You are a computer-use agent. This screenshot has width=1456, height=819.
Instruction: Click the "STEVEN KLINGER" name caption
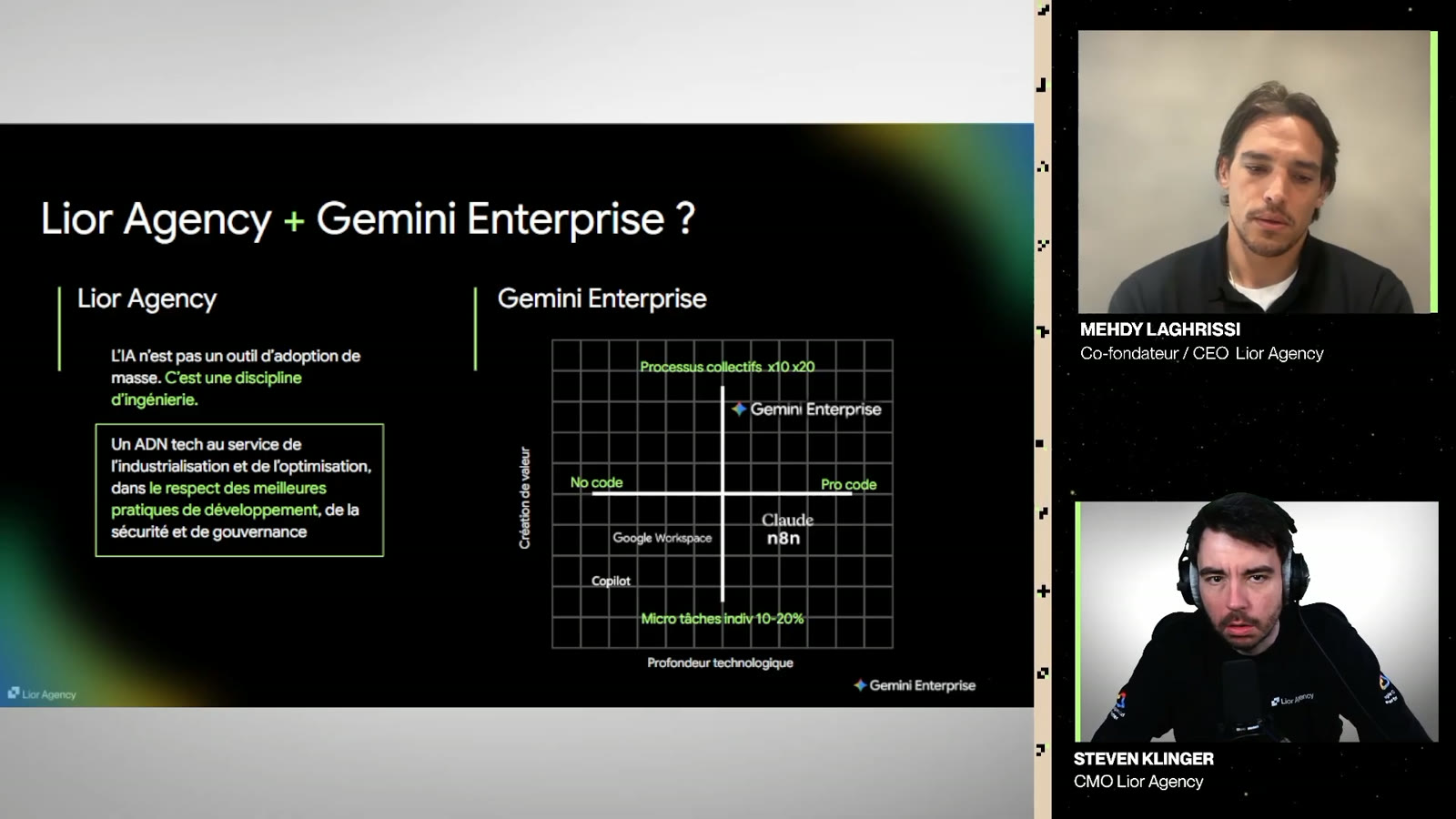click(1144, 759)
